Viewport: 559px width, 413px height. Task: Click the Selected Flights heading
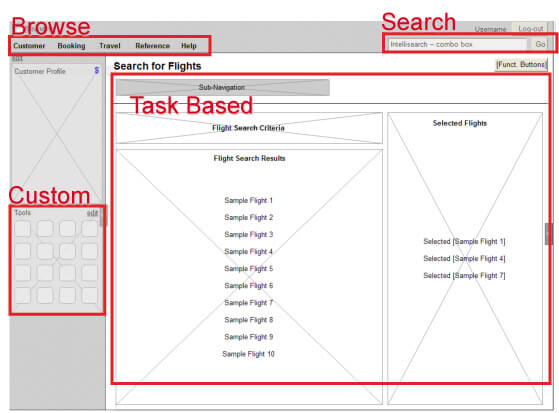(460, 123)
